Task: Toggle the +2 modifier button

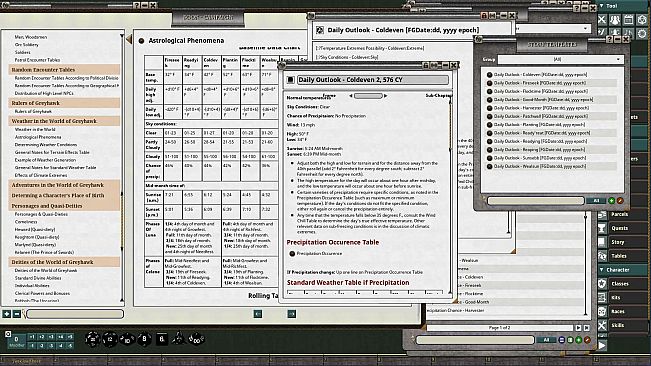Action: (x=42, y=337)
